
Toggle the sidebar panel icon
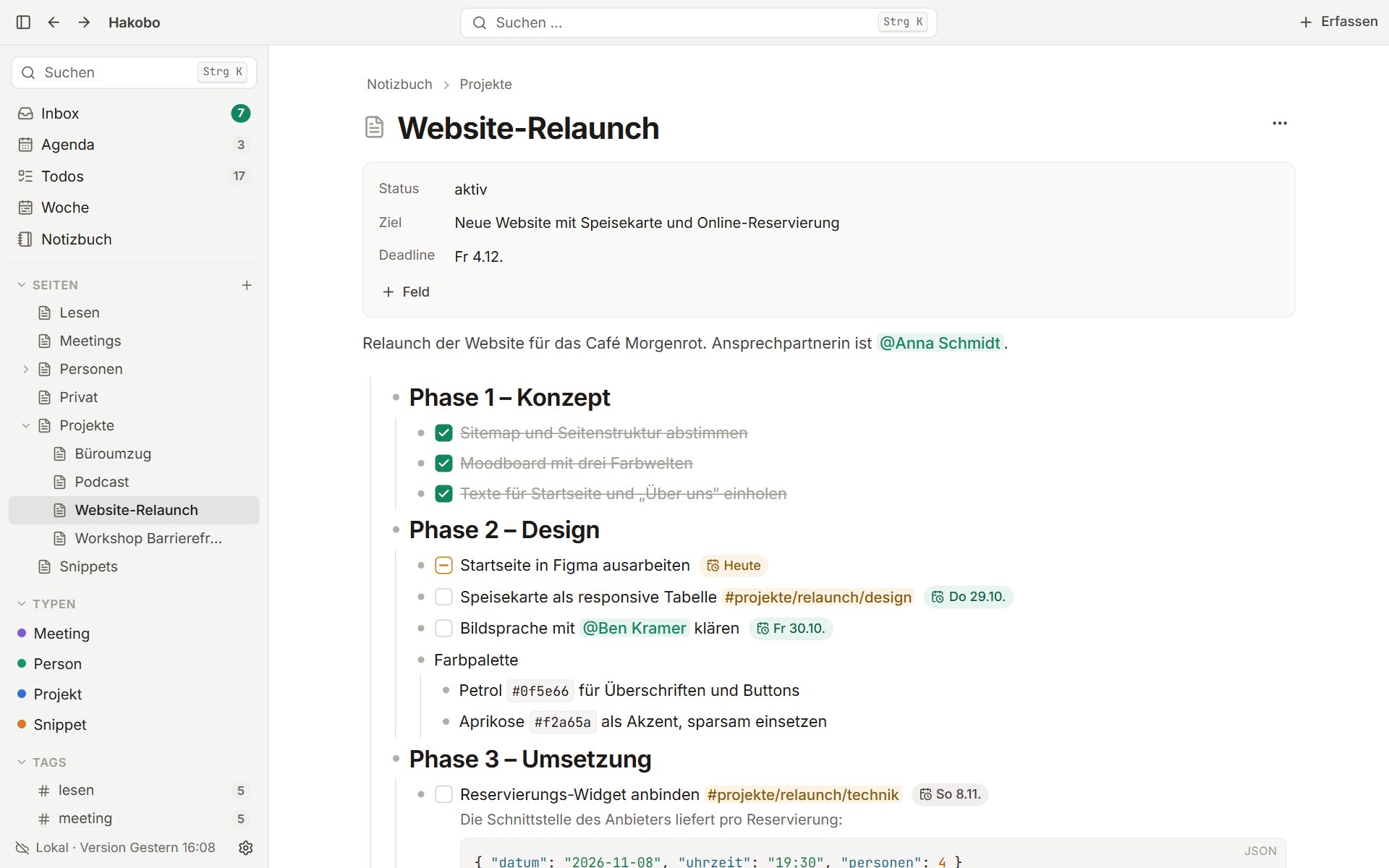click(23, 22)
